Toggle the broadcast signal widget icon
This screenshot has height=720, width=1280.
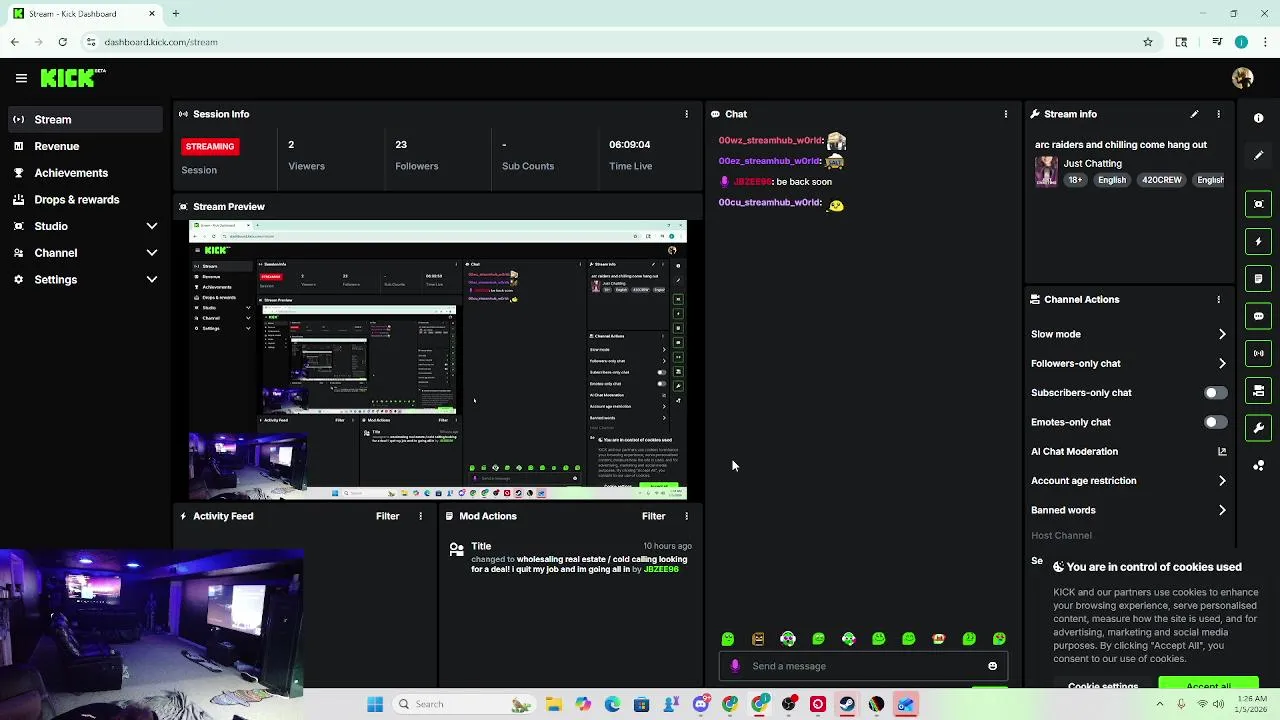[x=1259, y=353]
